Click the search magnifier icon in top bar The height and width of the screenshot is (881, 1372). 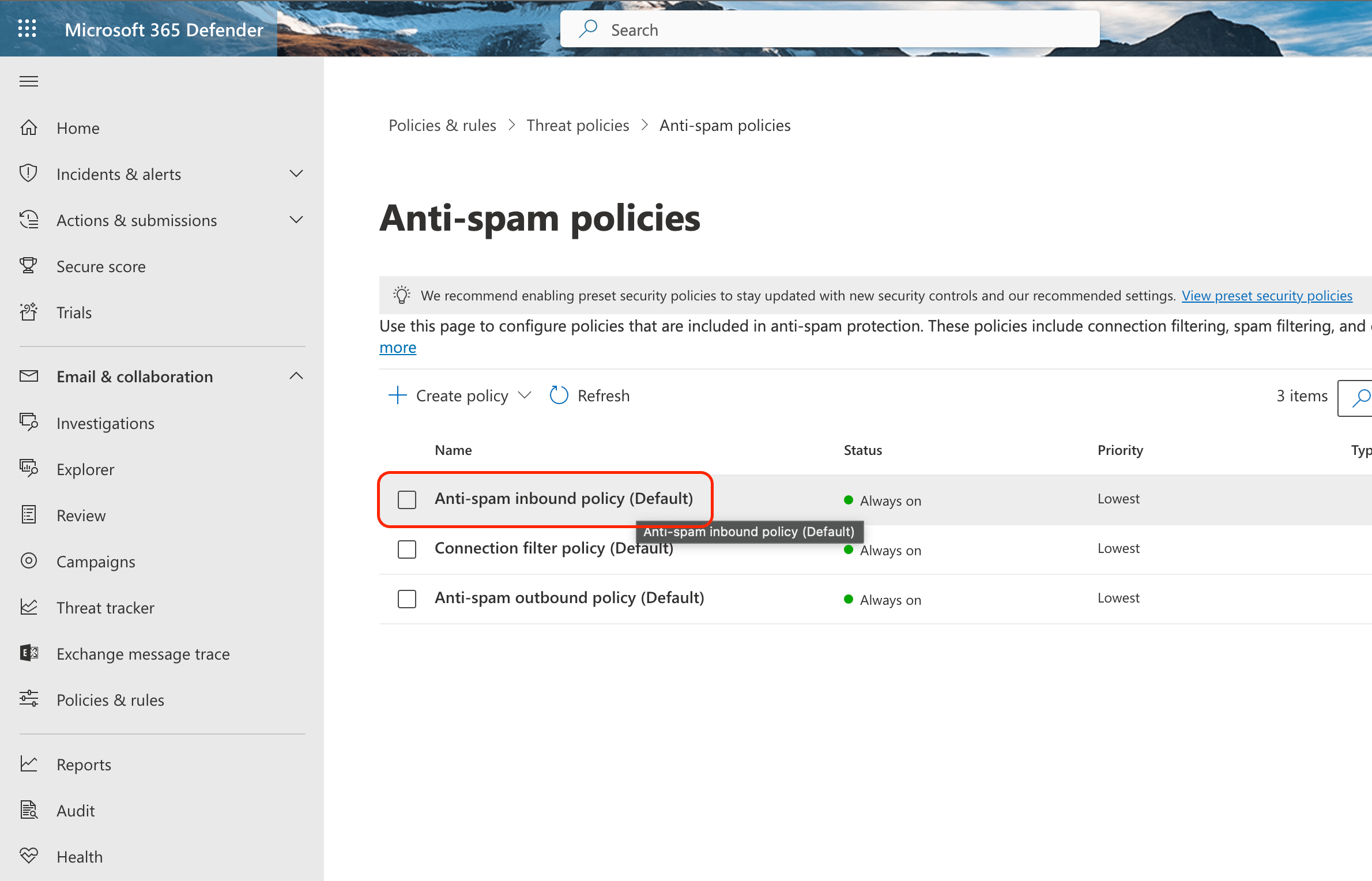588,29
